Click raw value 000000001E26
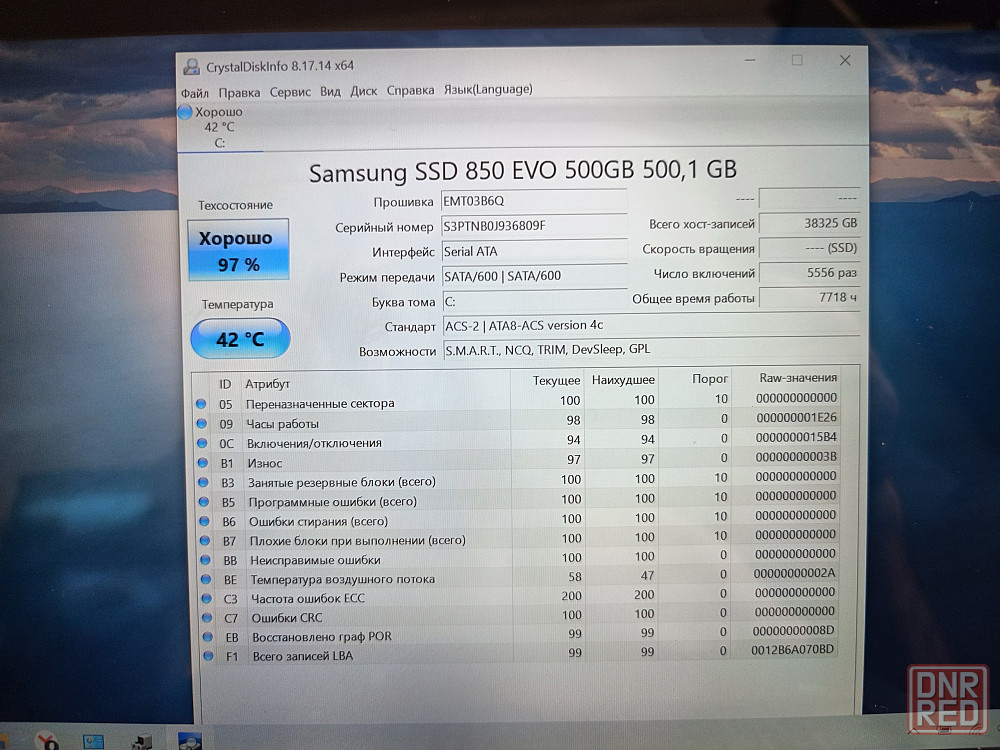Image resolution: width=1000 pixels, height=750 pixels. [x=797, y=418]
